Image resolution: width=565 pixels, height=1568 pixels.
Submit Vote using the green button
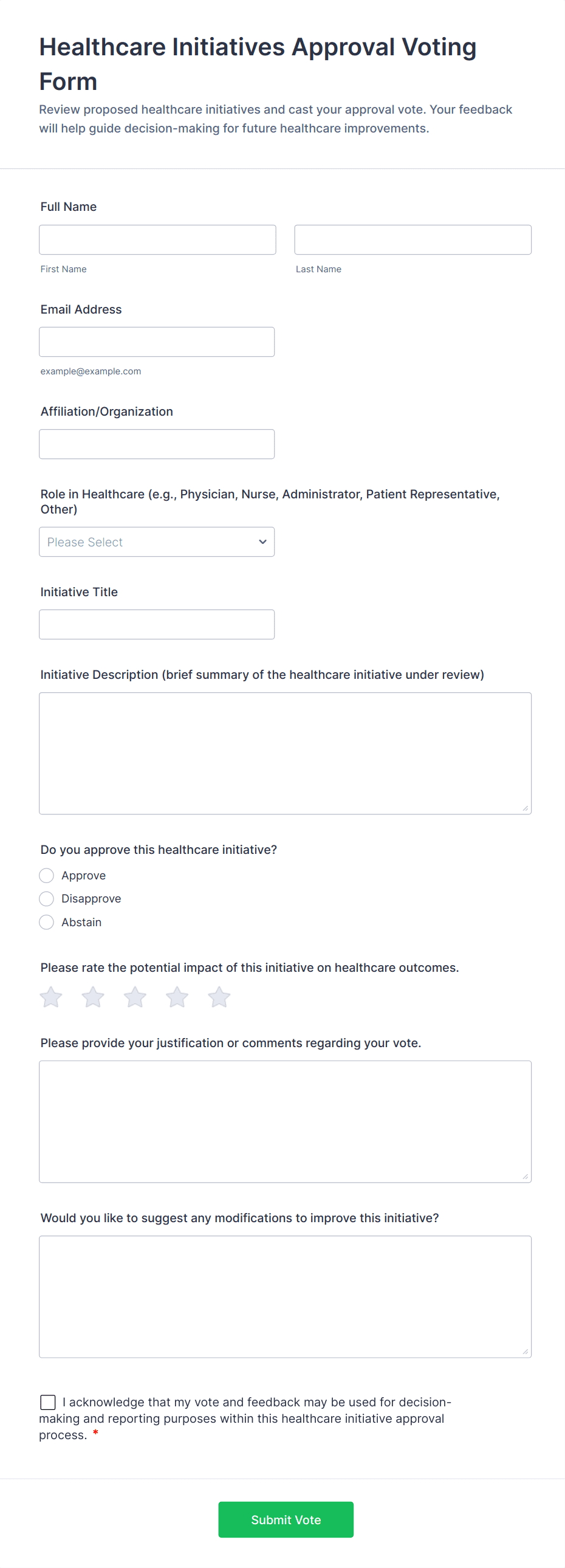pyautogui.click(x=286, y=1519)
